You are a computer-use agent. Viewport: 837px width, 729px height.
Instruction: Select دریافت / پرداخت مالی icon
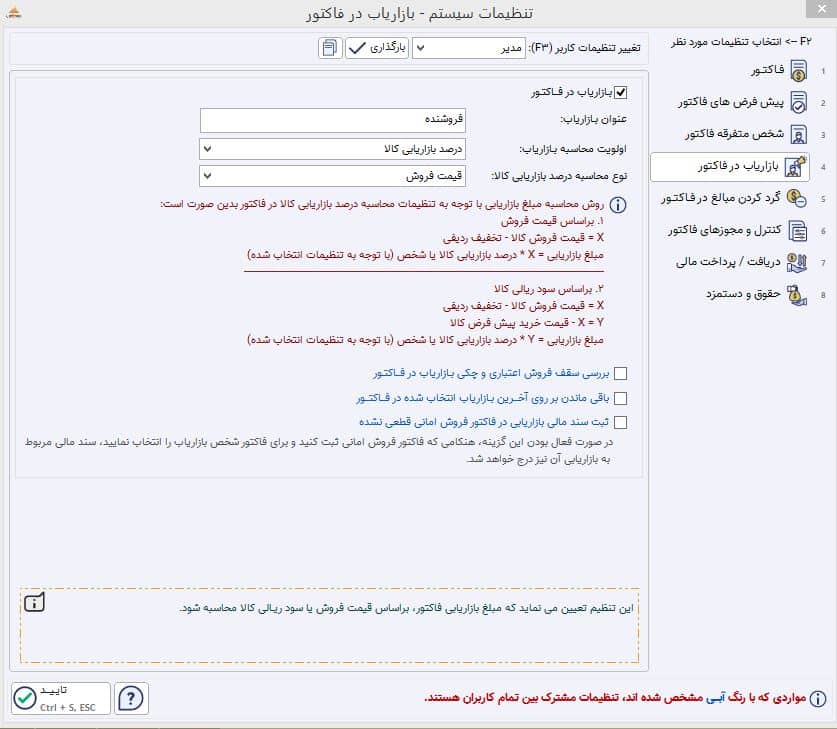click(x=797, y=263)
